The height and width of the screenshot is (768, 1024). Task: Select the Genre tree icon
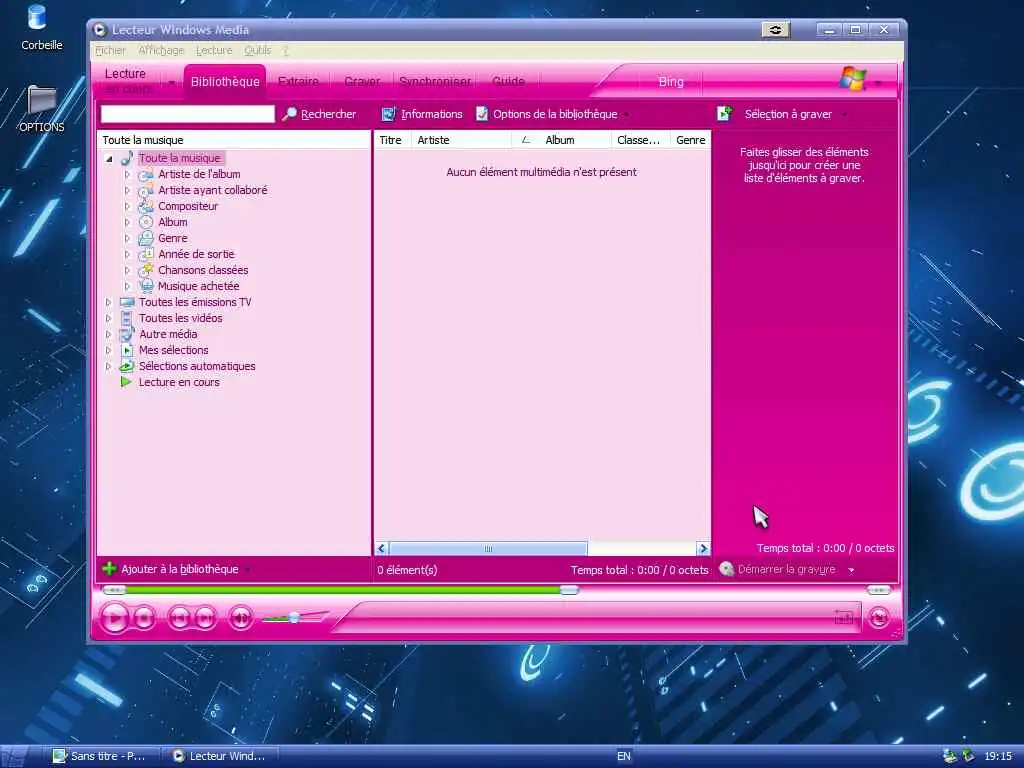[146, 238]
